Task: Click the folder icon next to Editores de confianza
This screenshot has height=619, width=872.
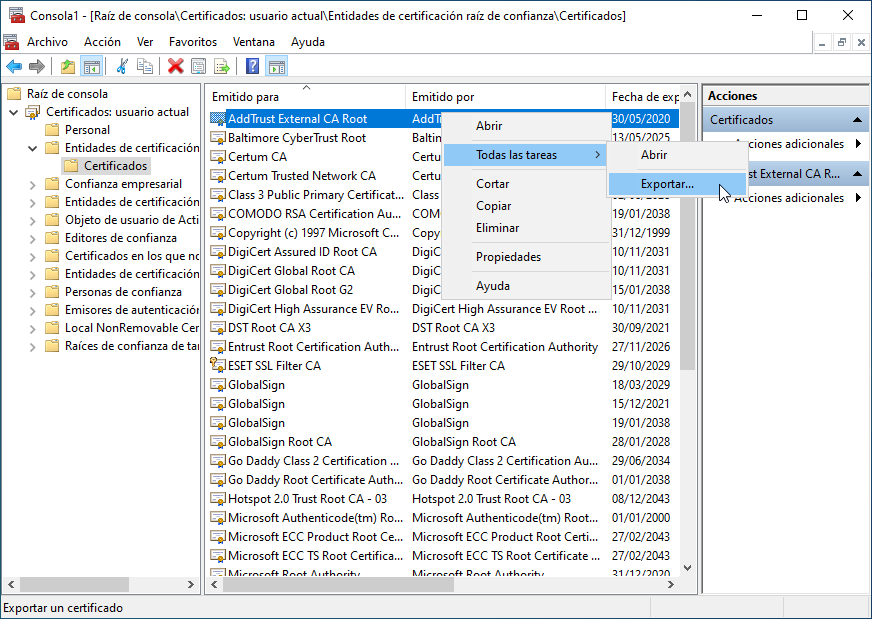Action: coord(52,237)
